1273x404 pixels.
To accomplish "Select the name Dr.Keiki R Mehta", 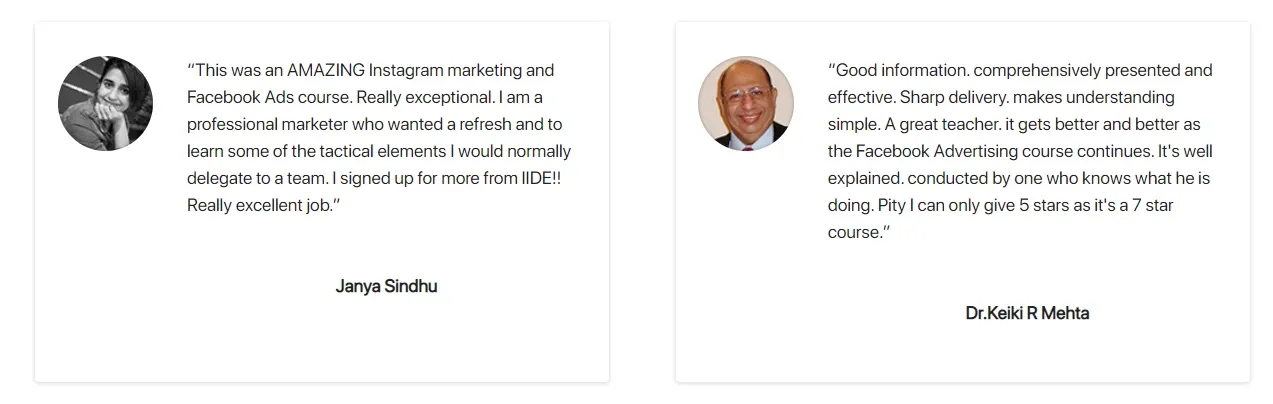I will tap(1027, 313).
